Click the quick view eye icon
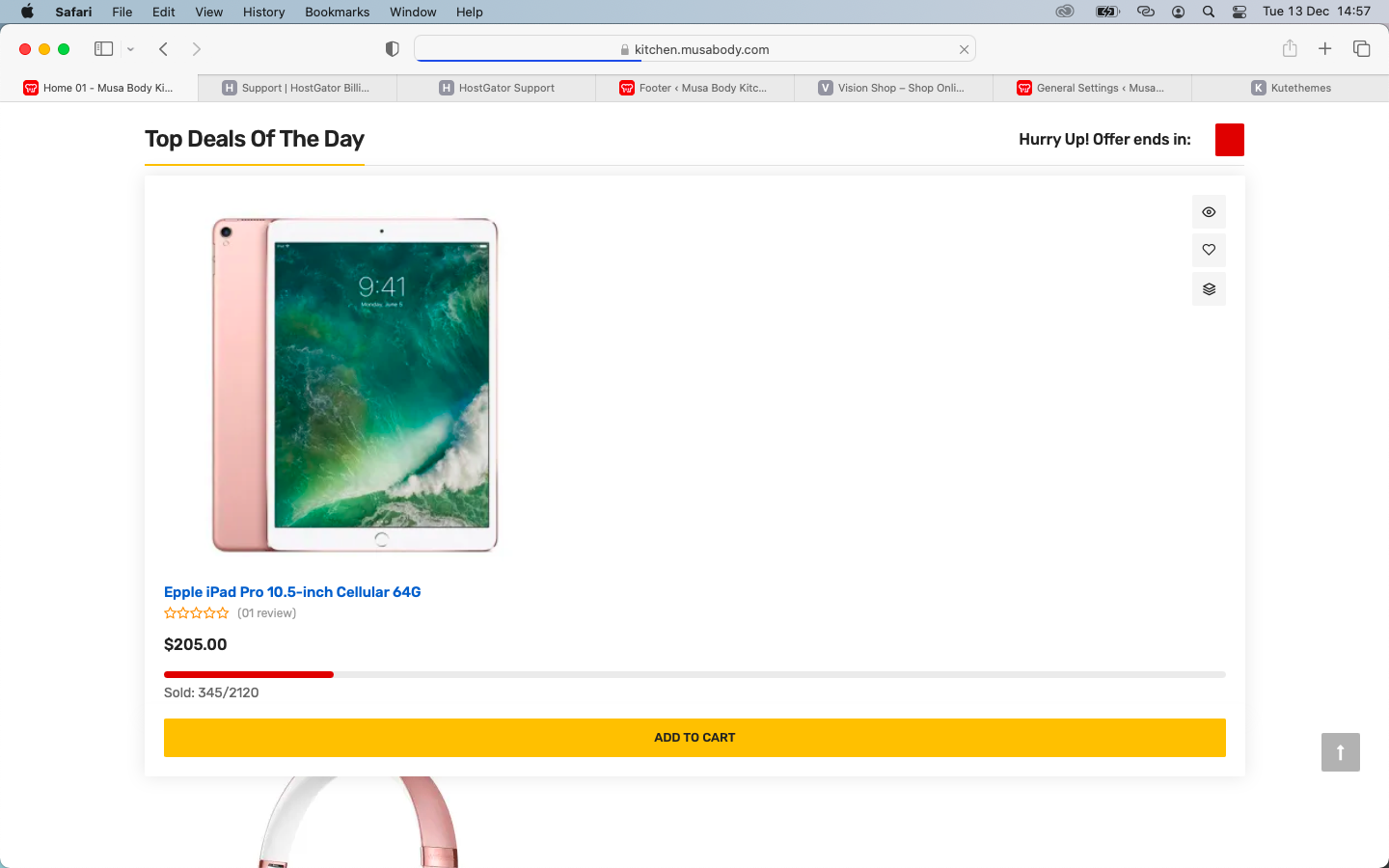Screen dimensions: 1389x868 (x=1209, y=212)
